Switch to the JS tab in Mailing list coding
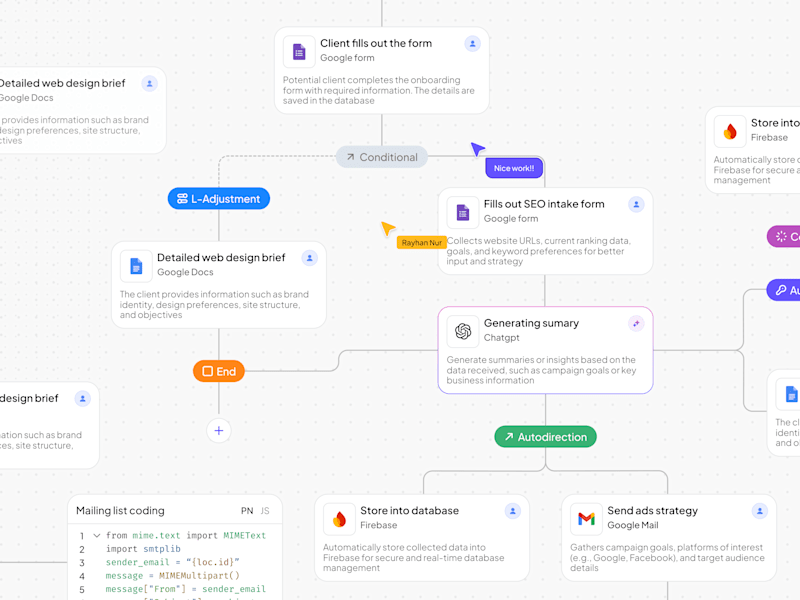800x600 pixels. click(265, 511)
